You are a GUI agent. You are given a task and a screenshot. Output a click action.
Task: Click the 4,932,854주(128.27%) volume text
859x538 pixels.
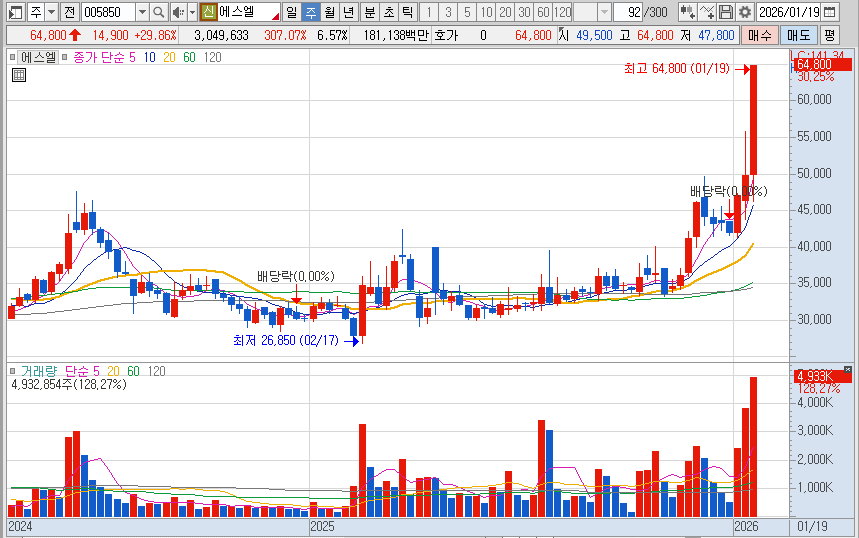pyautogui.click(x=69, y=385)
